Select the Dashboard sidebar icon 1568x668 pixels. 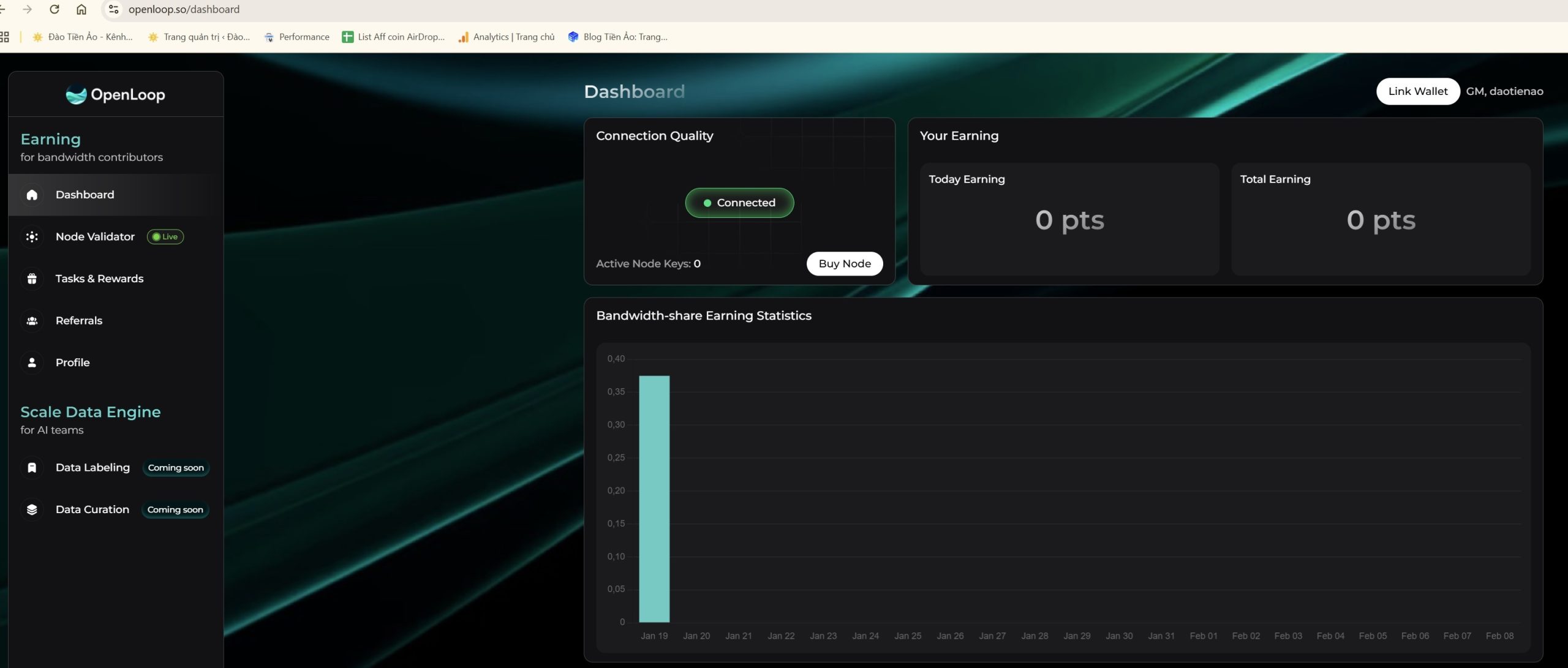[x=31, y=195]
